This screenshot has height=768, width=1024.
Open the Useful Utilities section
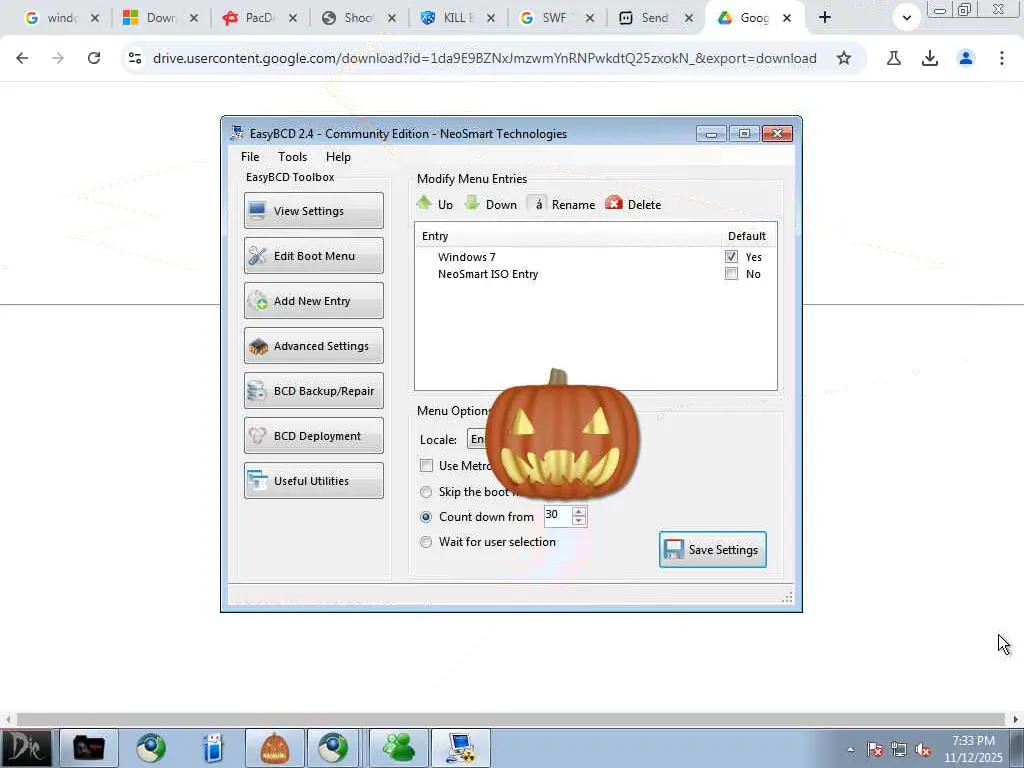pos(313,481)
